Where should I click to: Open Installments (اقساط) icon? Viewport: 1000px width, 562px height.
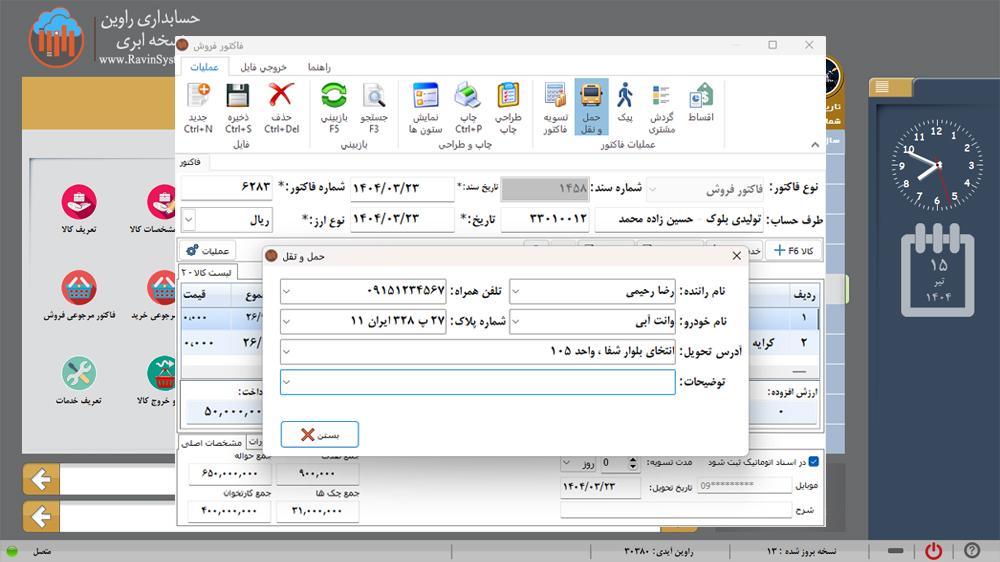click(701, 98)
